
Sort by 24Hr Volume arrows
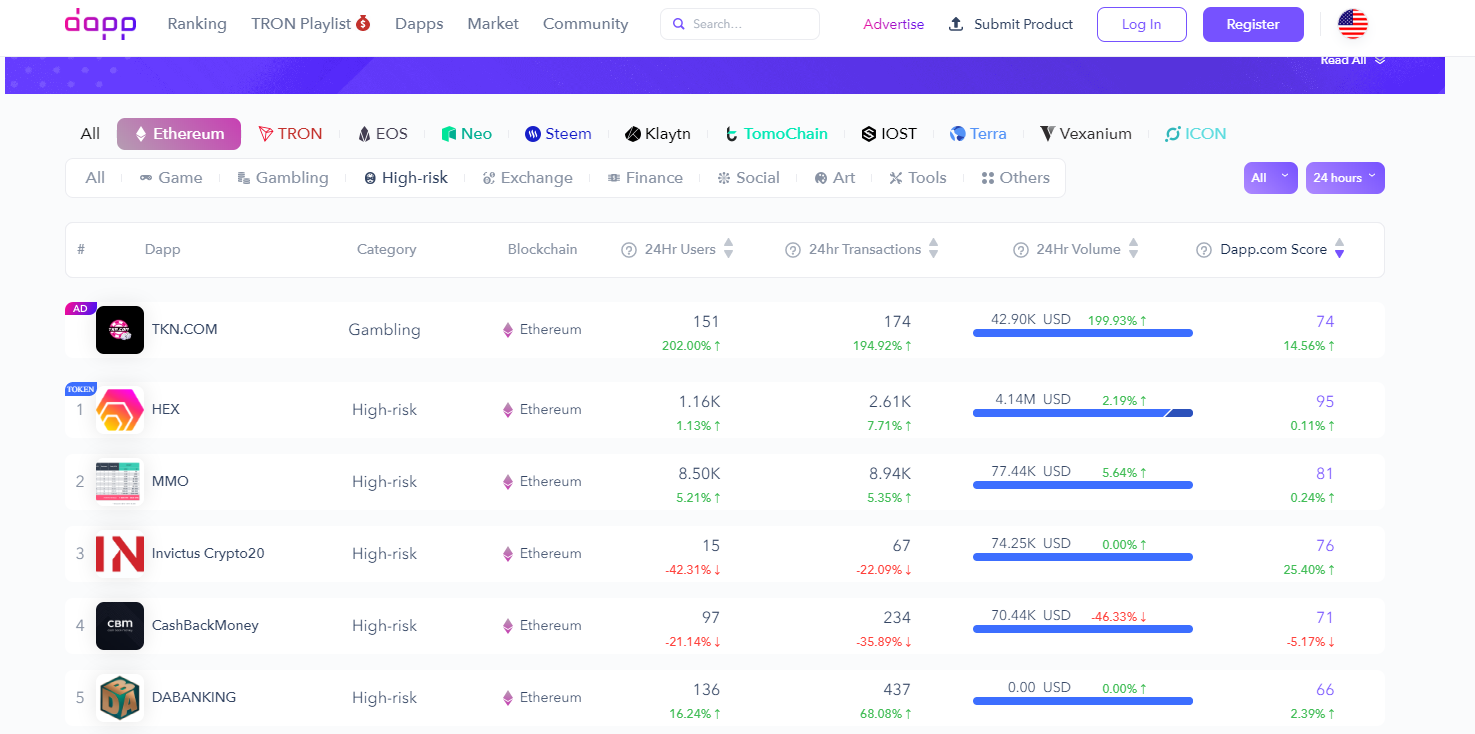pyautogui.click(x=1134, y=249)
